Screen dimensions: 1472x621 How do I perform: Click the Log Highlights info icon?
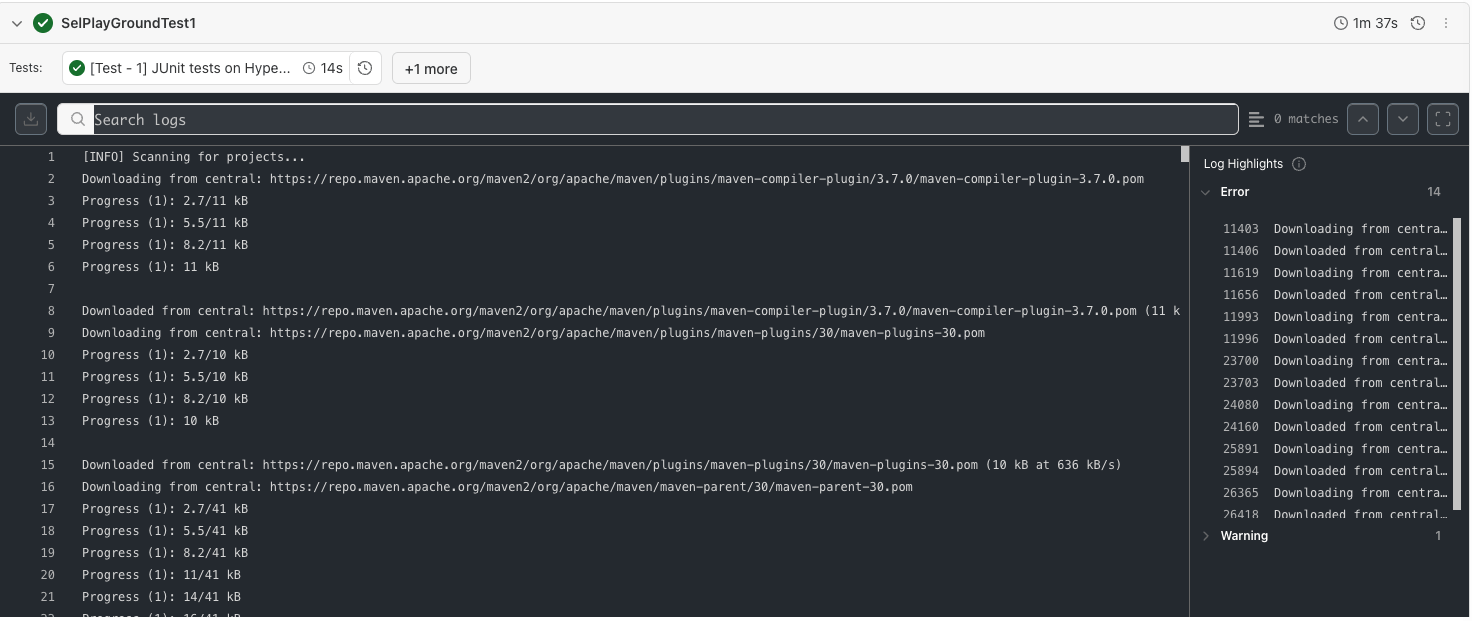coord(1299,164)
